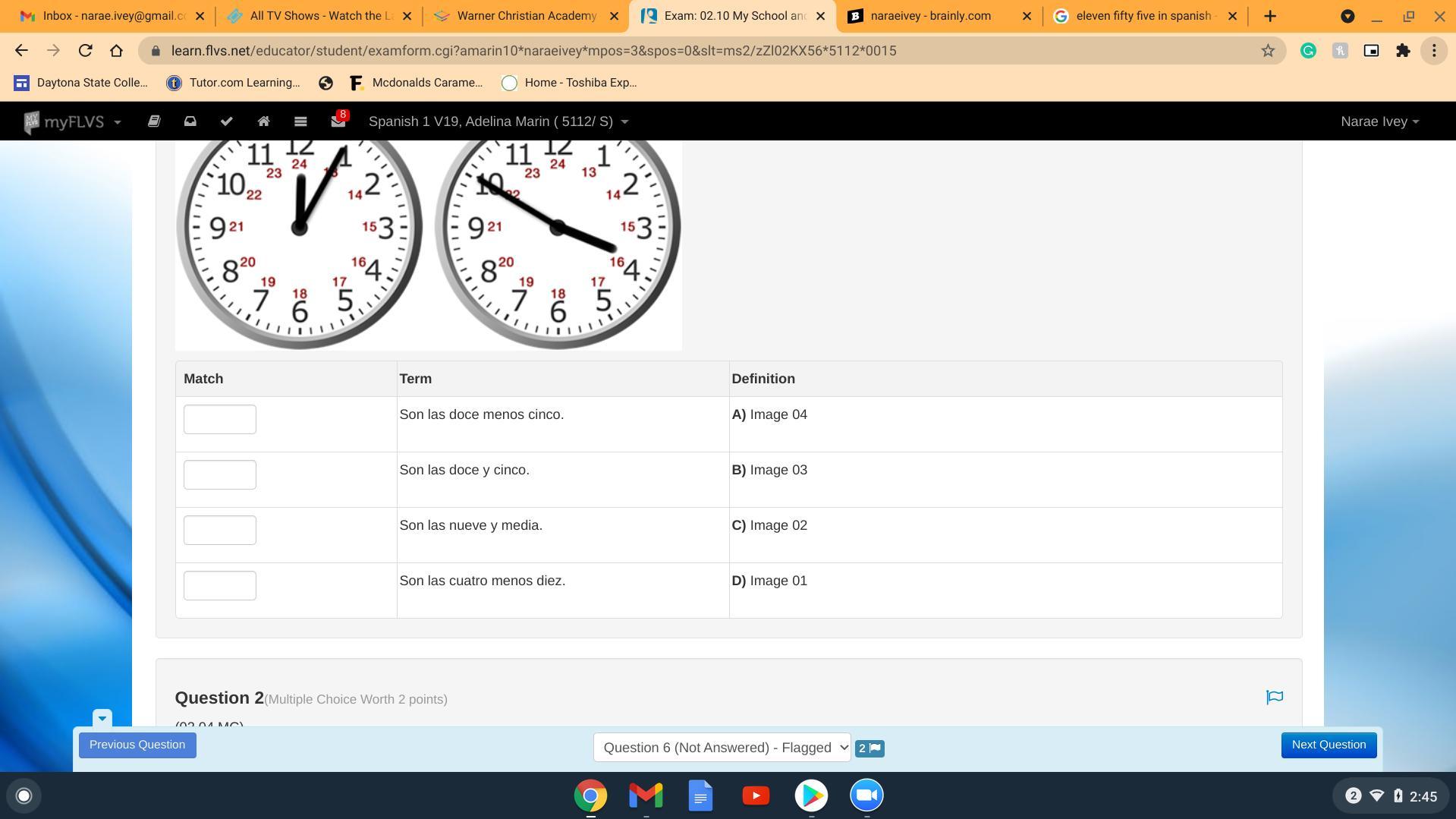Image resolution: width=1456 pixels, height=819 pixels.
Task: Open the myFLVS list menu icon
Action: 300,121
